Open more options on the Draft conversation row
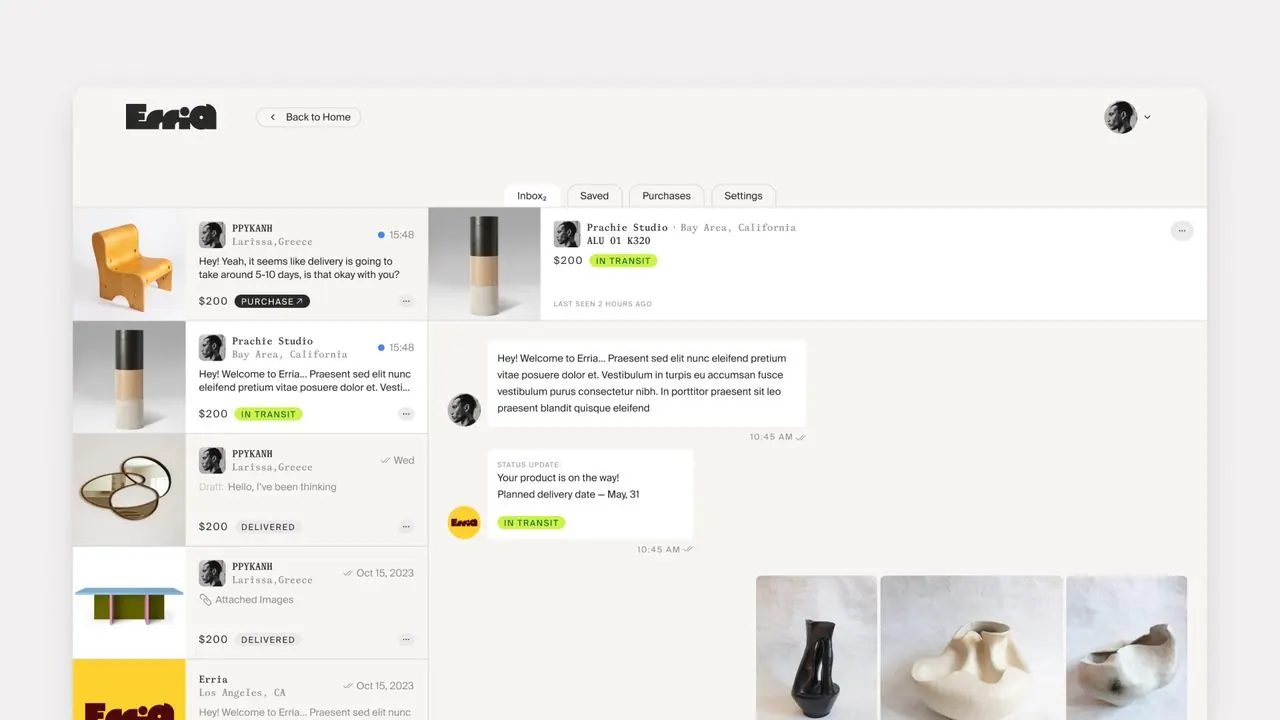This screenshot has height=720, width=1280. pyautogui.click(x=406, y=527)
